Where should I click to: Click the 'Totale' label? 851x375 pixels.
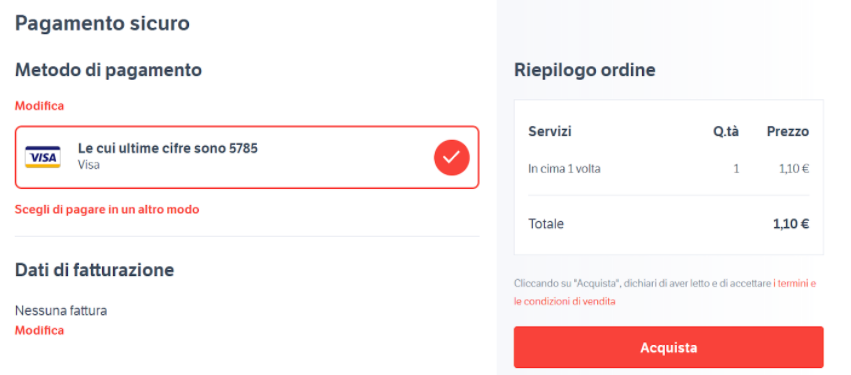coord(546,224)
